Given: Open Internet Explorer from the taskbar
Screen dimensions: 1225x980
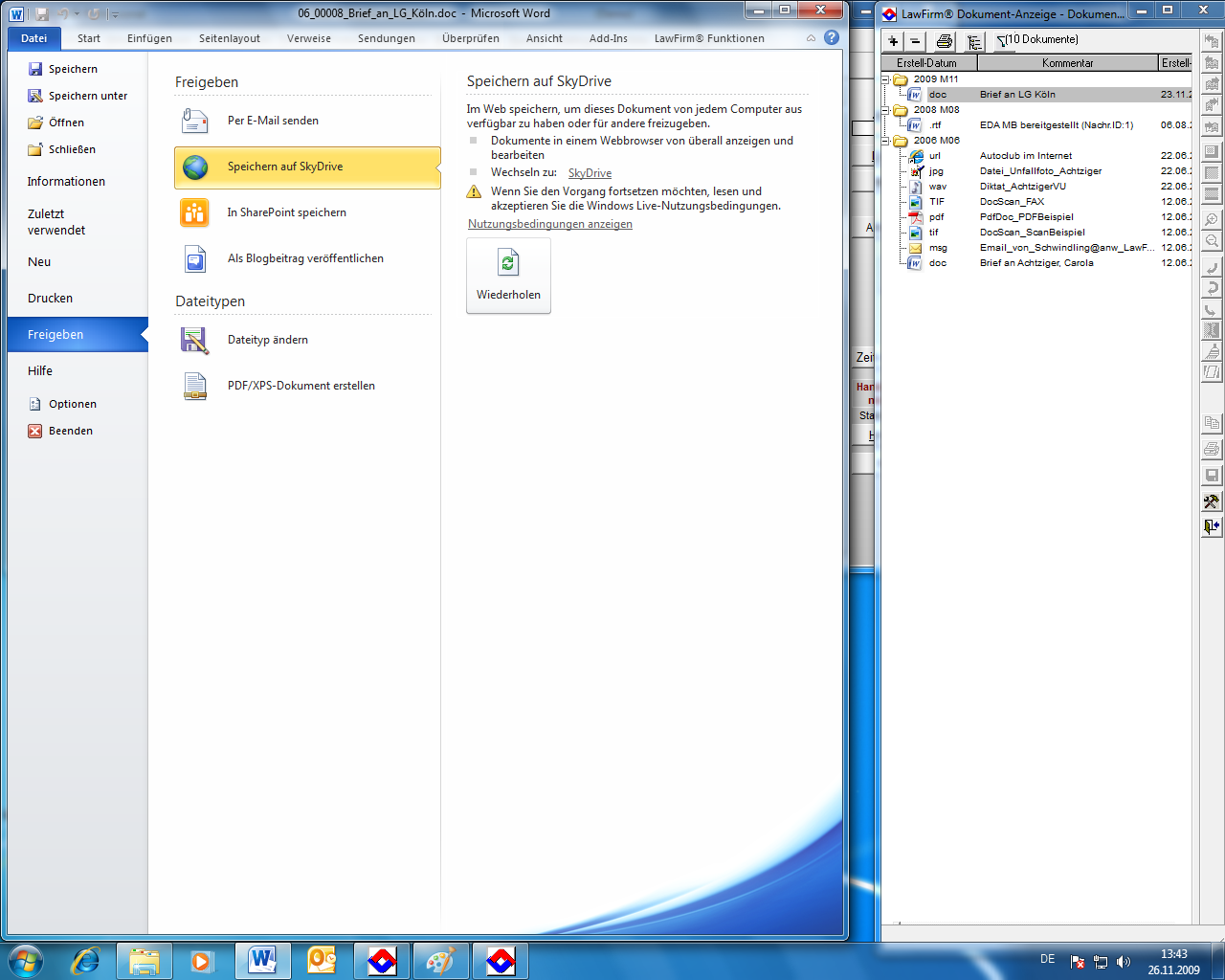Looking at the screenshot, I should click(85, 961).
